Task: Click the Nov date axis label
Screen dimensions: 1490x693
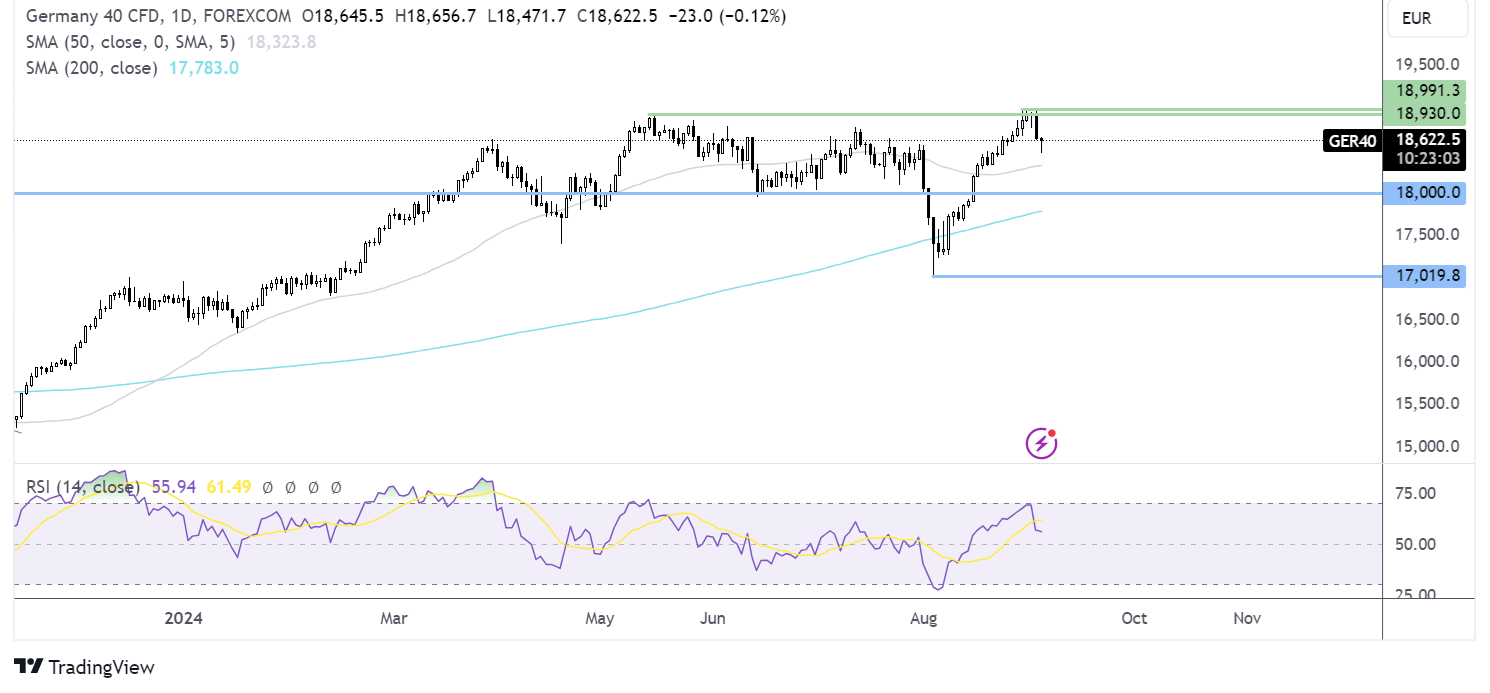Action: click(1246, 619)
